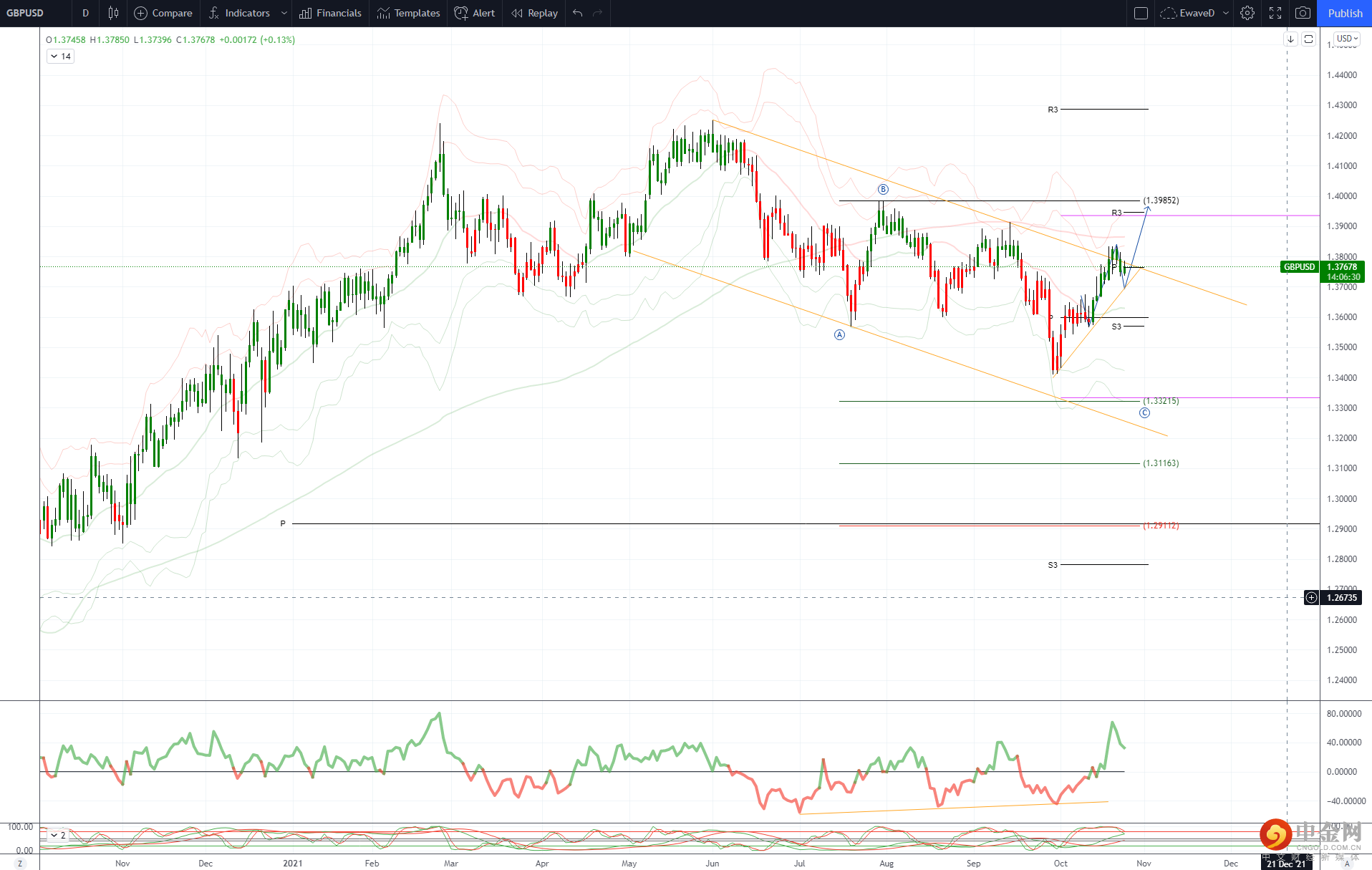Click the bracket pane button beside USD
This screenshot has width=1372, height=870.
tap(1309, 39)
